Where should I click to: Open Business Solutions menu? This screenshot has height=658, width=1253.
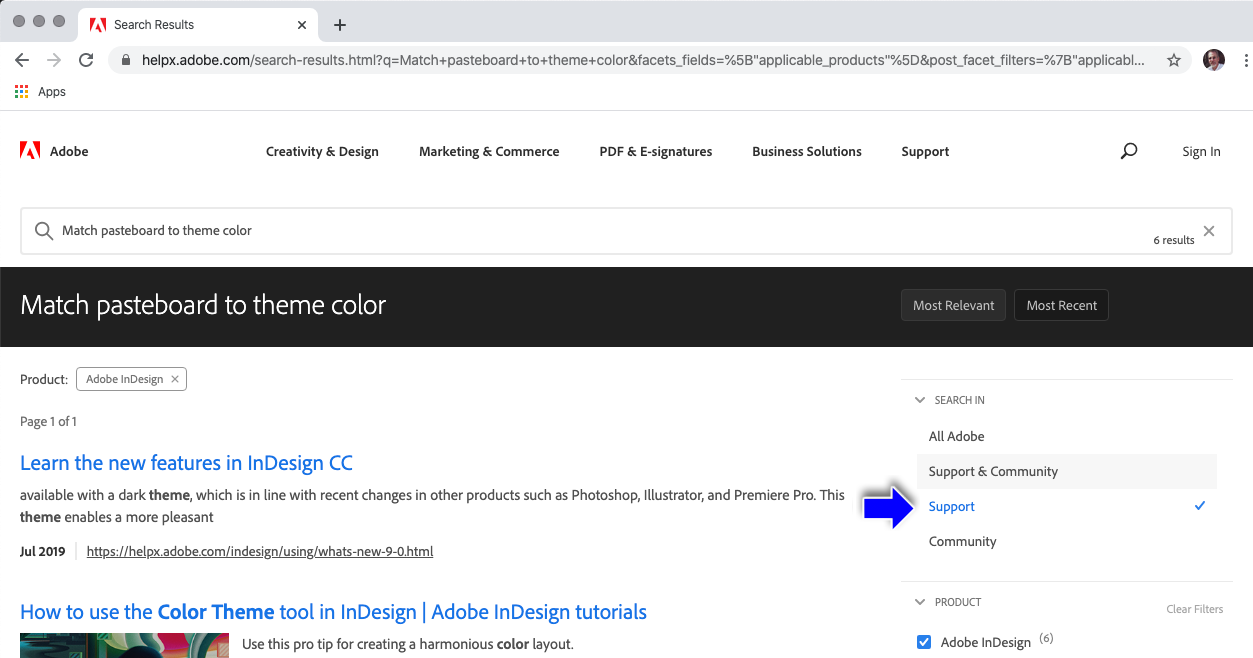point(807,152)
